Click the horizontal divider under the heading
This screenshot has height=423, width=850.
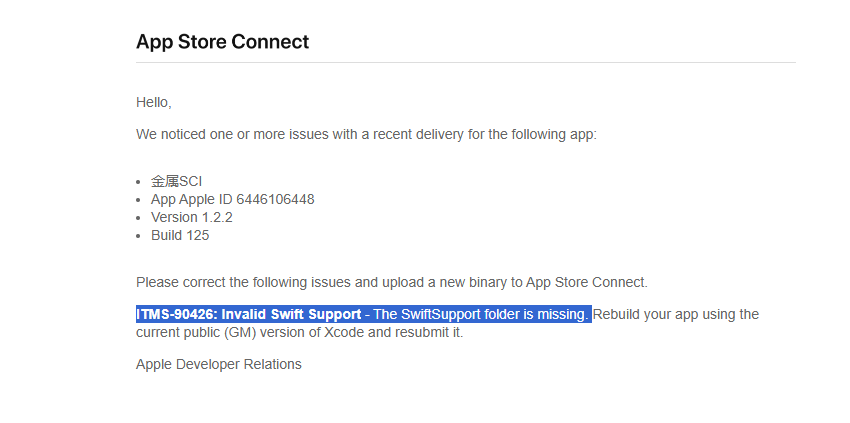coord(466,62)
